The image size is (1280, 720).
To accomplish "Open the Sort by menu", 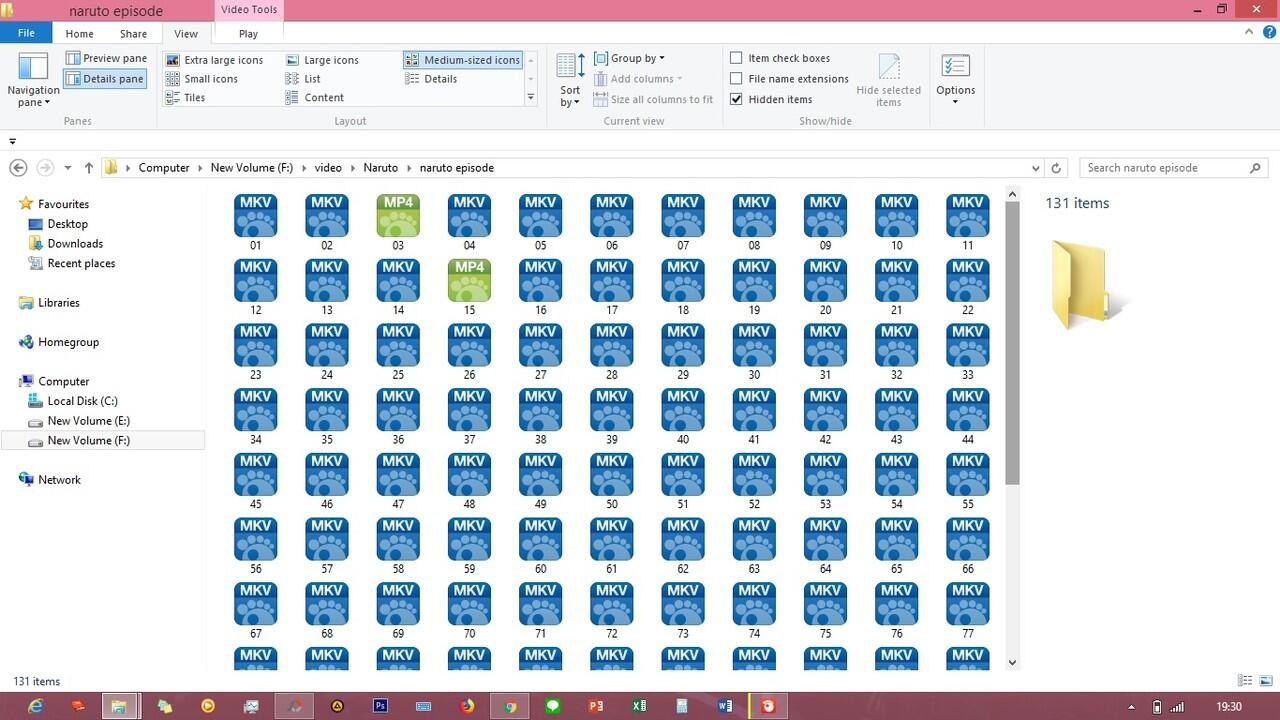I will [x=570, y=80].
